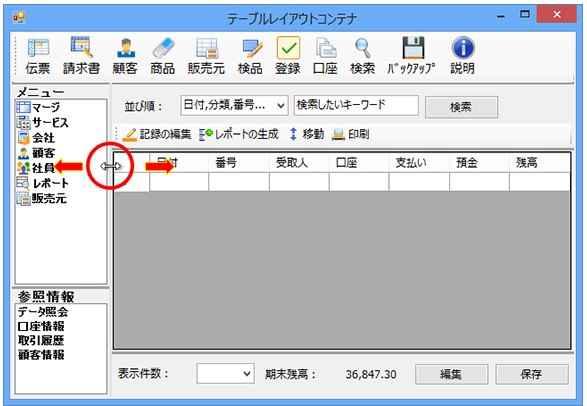This screenshot has height=406, width=587.
Task: Click the empty cell under 受取人 column
Action: point(299,182)
